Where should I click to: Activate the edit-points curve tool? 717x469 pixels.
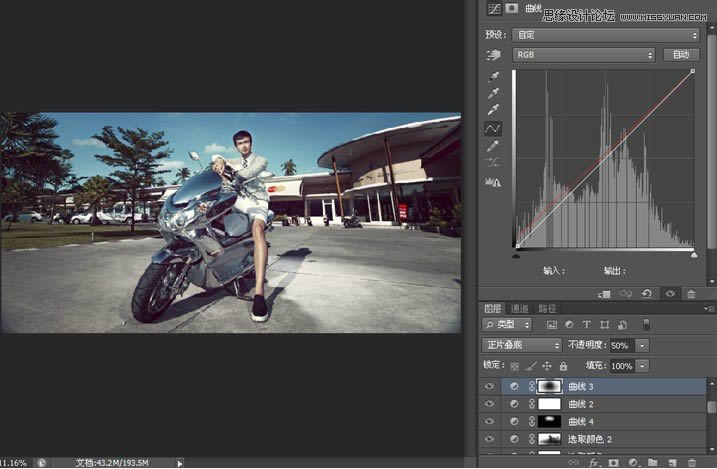point(492,128)
